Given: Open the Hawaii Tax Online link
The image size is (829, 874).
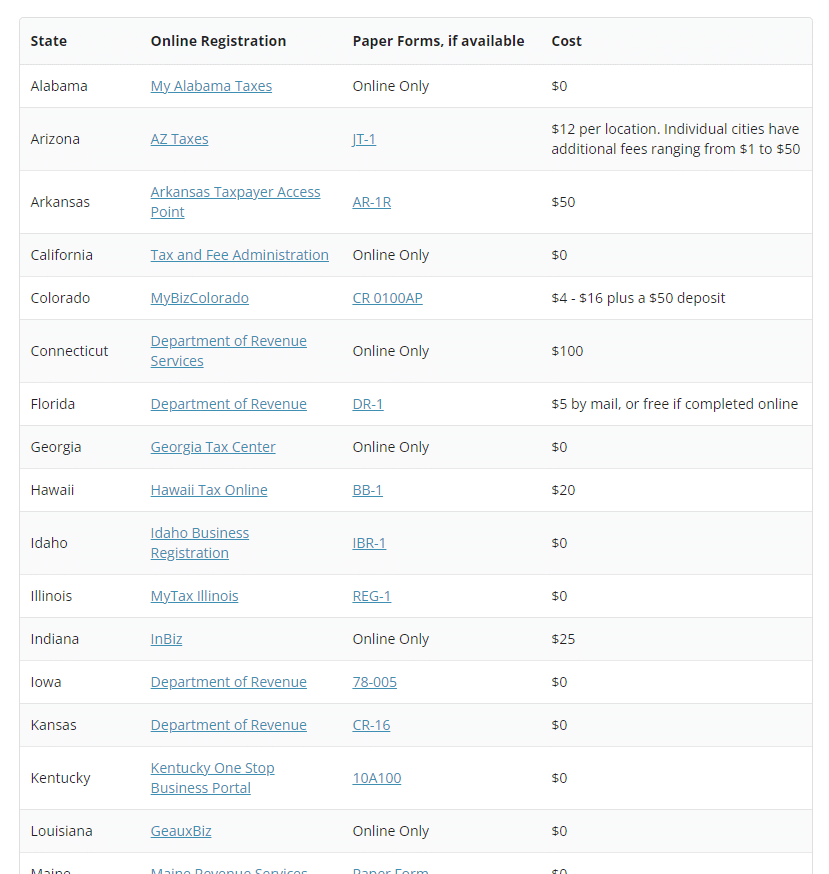Looking at the screenshot, I should (209, 490).
